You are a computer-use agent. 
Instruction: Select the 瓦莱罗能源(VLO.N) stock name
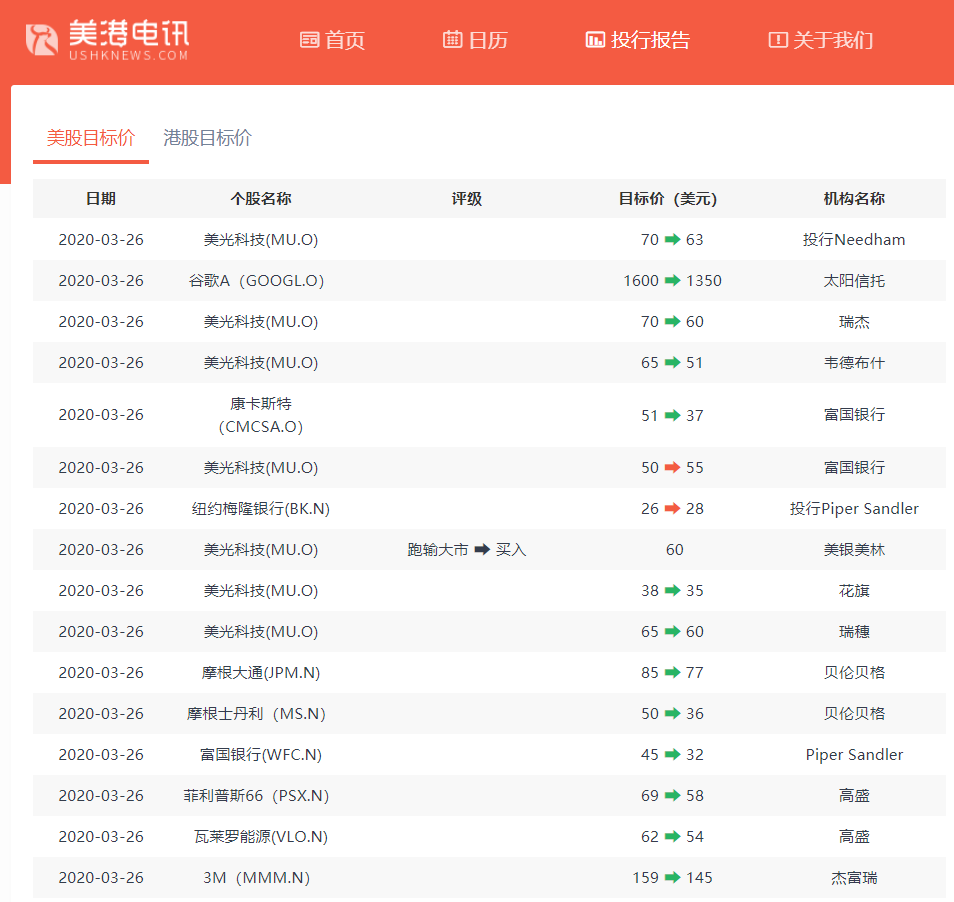tap(261, 837)
